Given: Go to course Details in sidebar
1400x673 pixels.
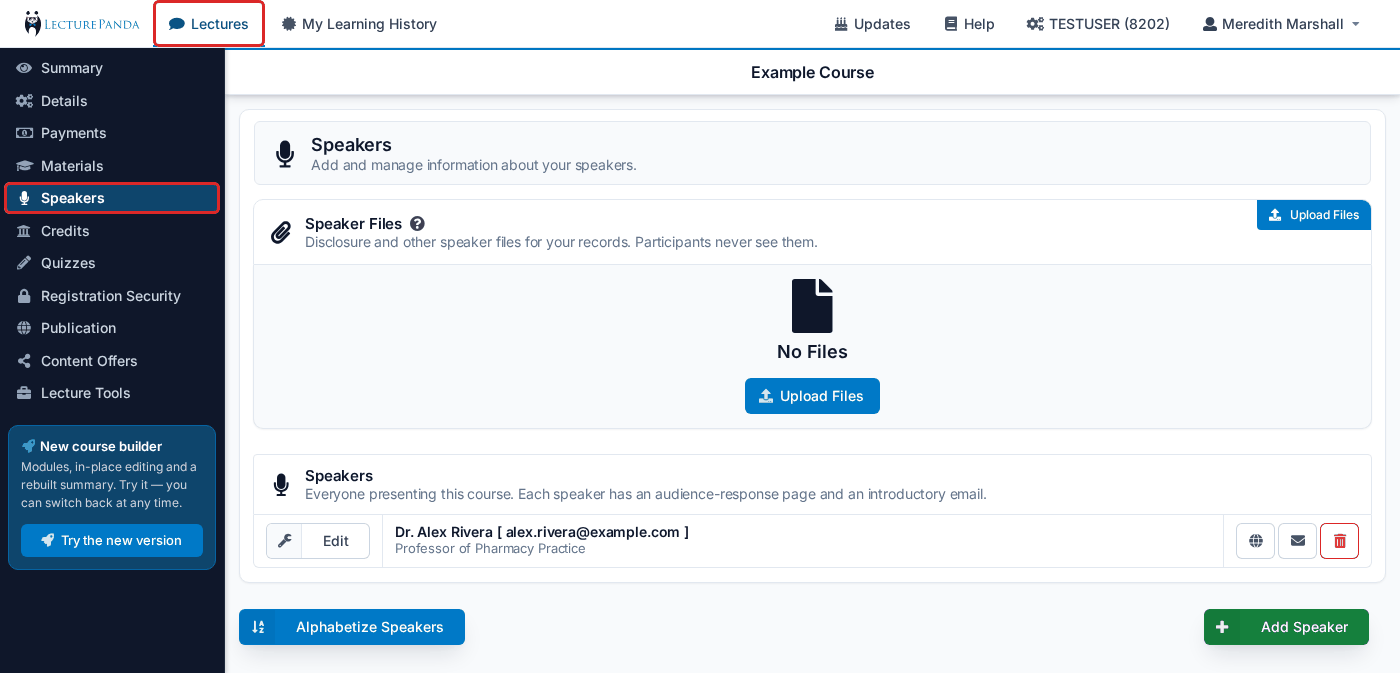Looking at the screenshot, I should point(112,101).
